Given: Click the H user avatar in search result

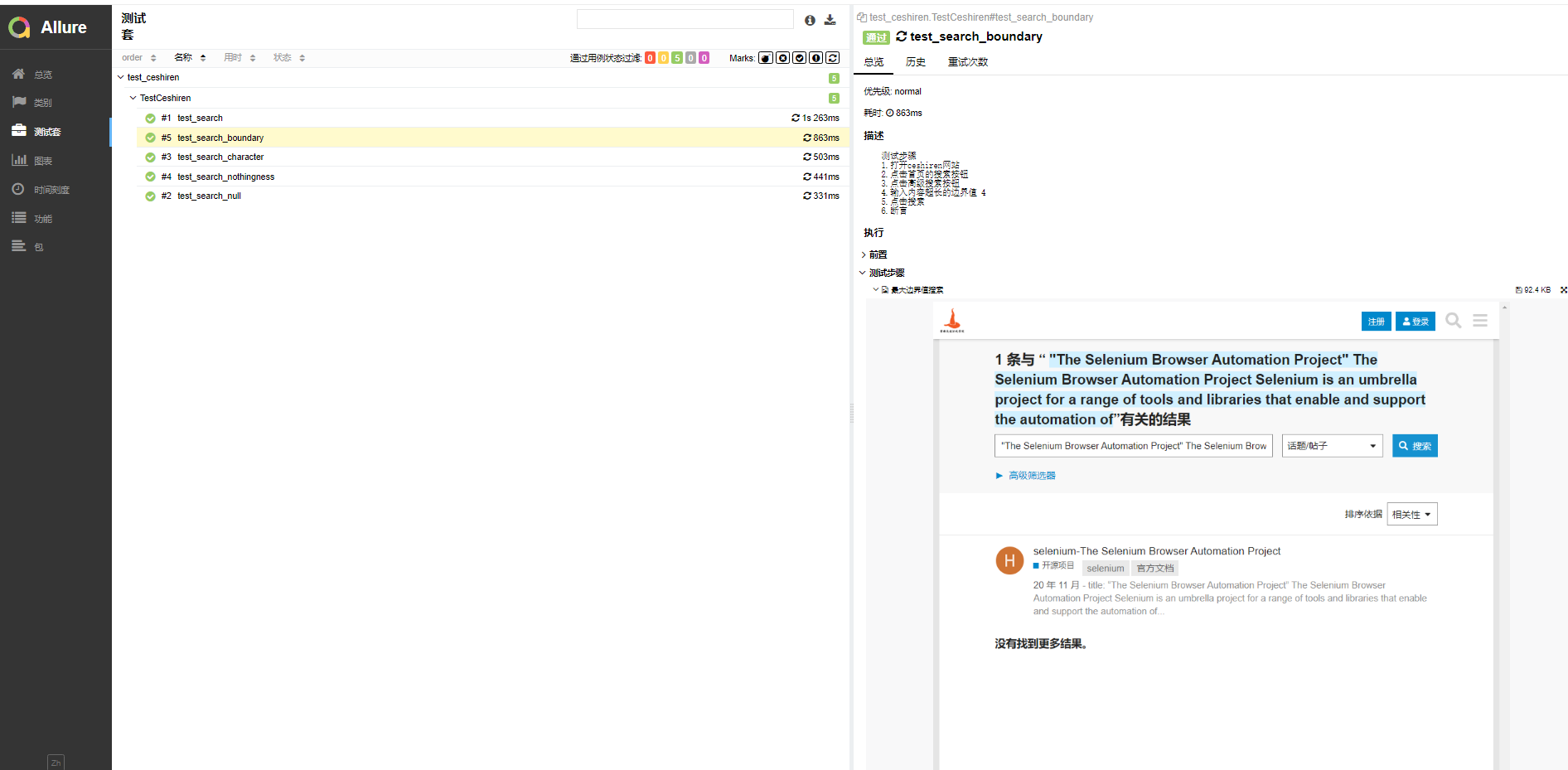Looking at the screenshot, I should [1009, 561].
